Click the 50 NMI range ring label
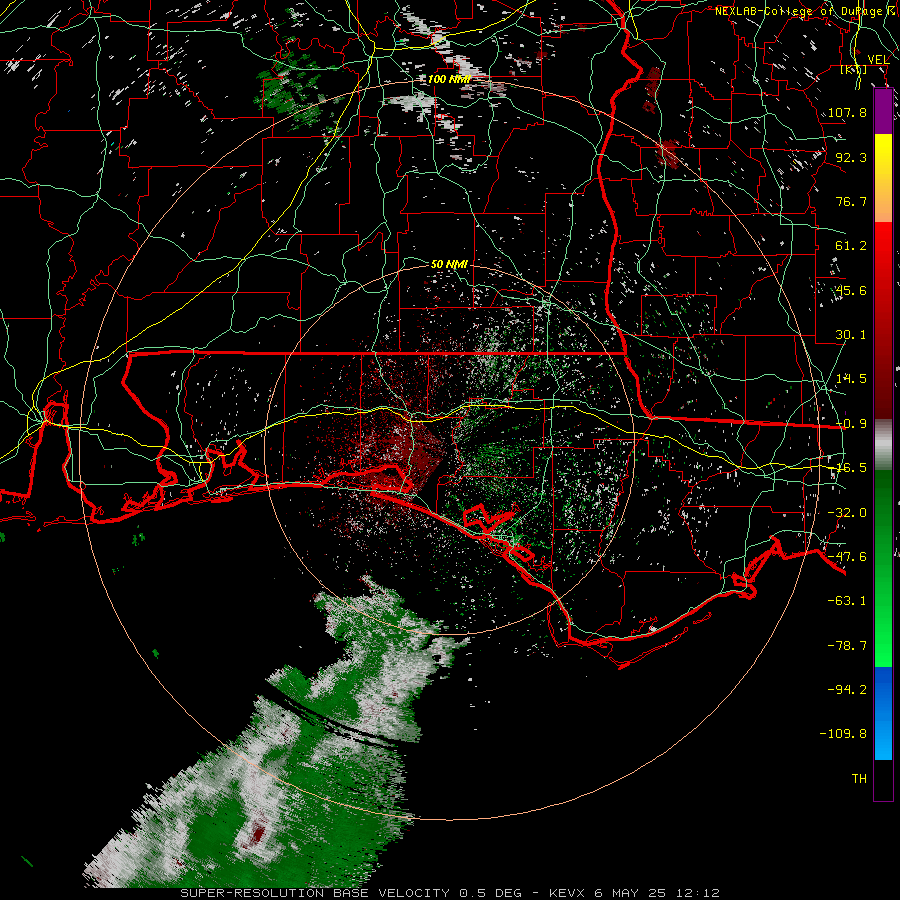This screenshot has width=900, height=900. coord(449,264)
